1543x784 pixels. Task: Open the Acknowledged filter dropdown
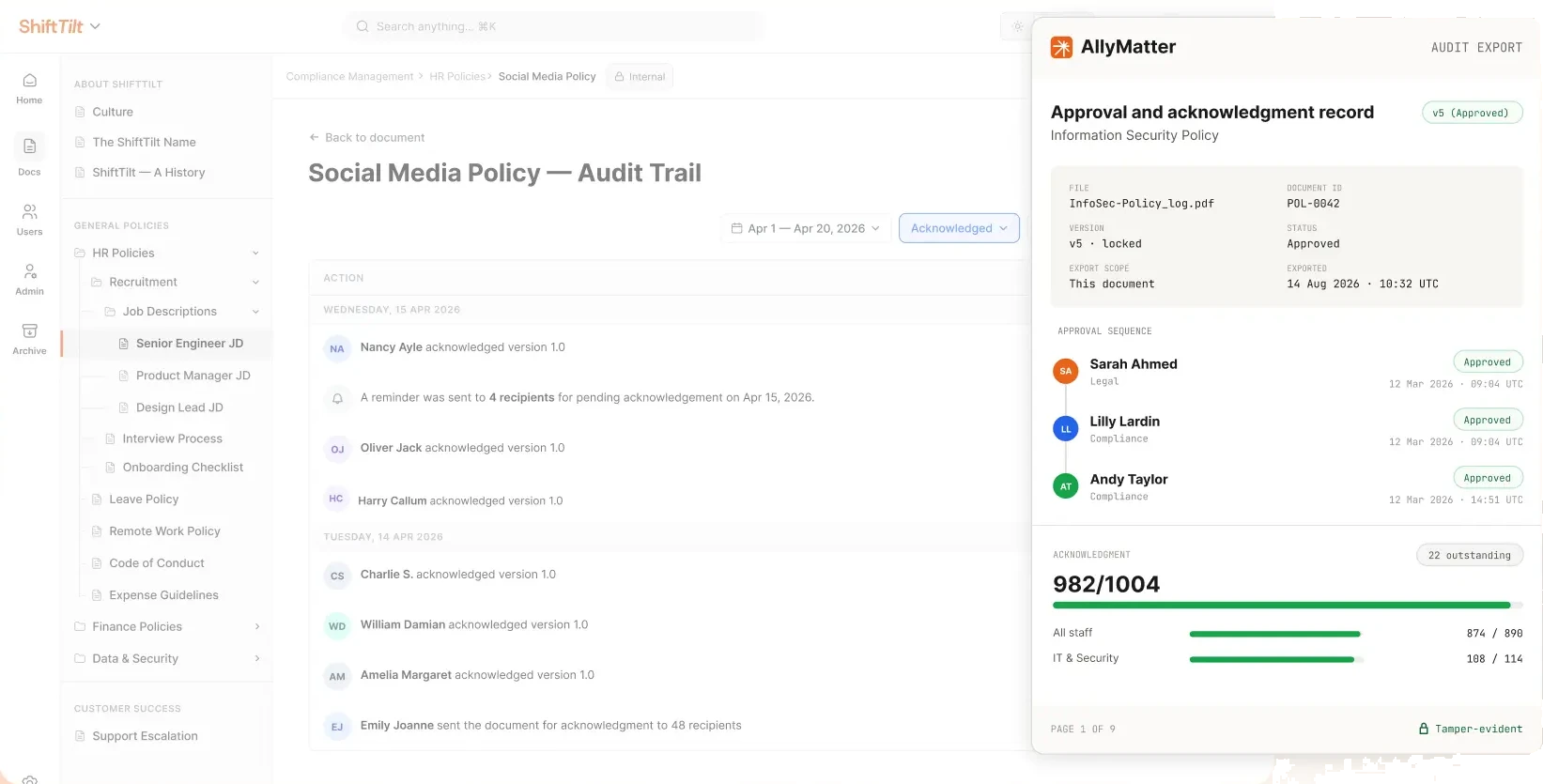[x=959, y=228]
